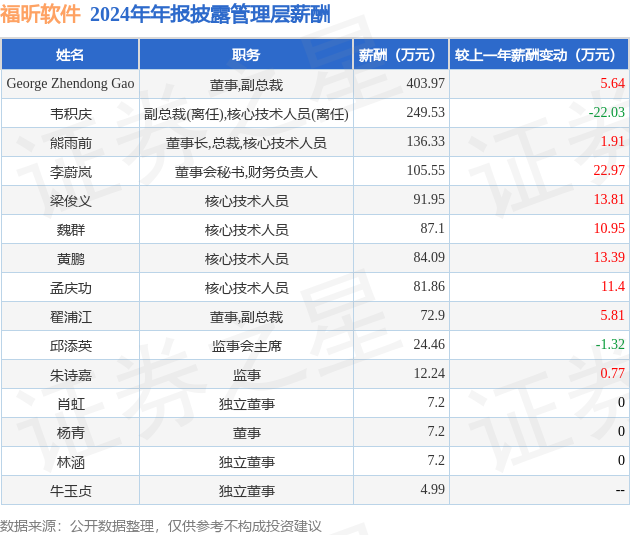Click the change value -22.03

pos(607,112)
